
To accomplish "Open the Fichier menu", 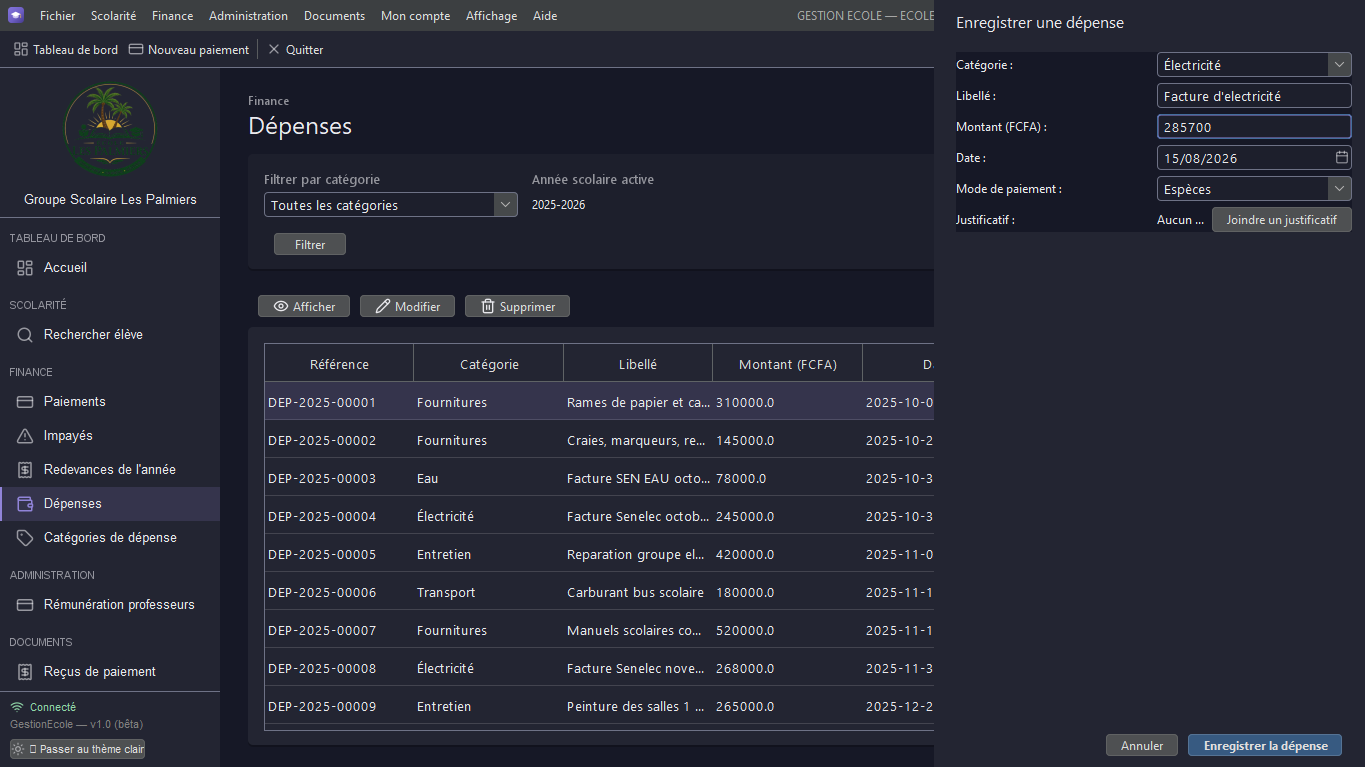I will pos(57,15).
